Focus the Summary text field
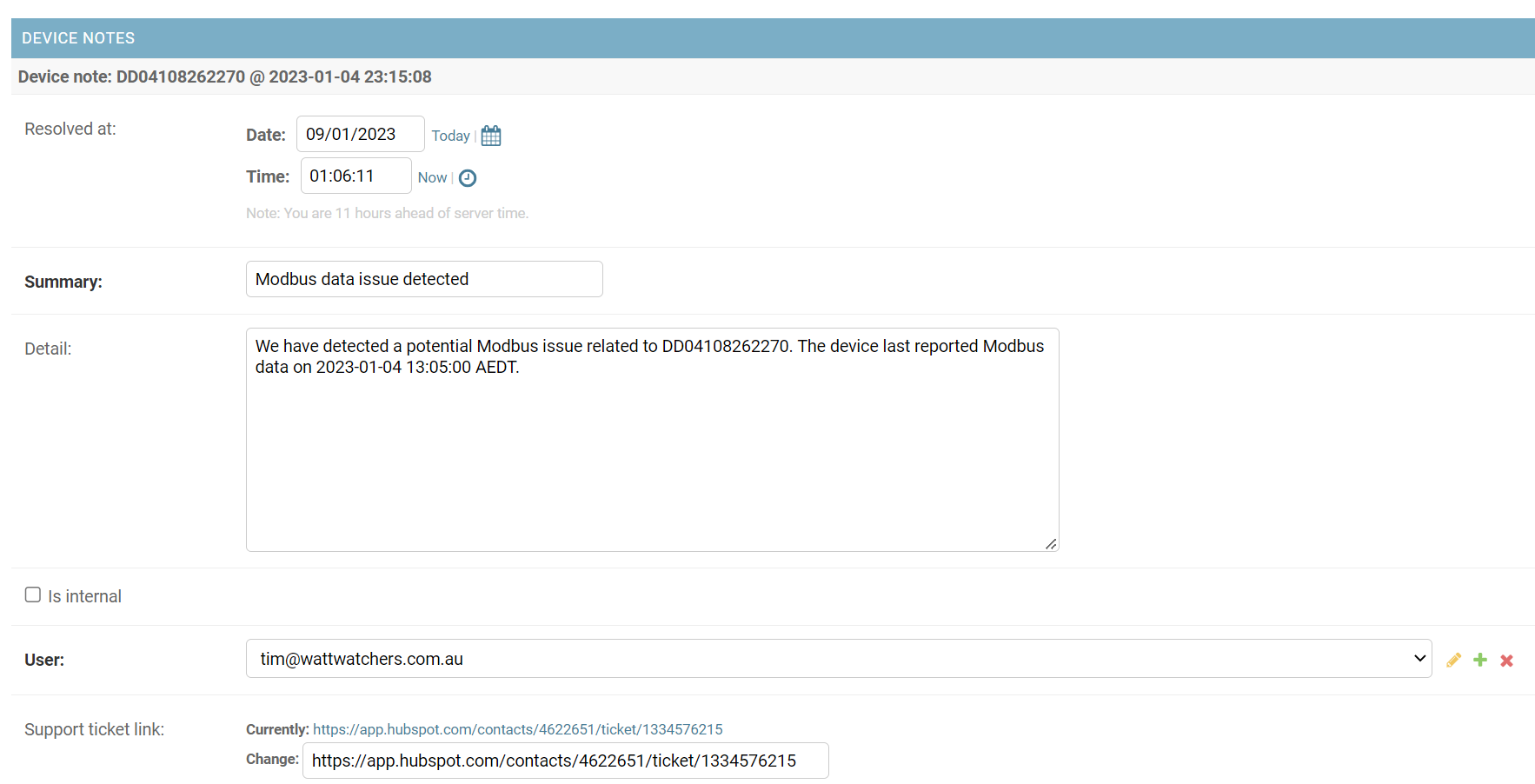1535x784 pixels. 424,279
